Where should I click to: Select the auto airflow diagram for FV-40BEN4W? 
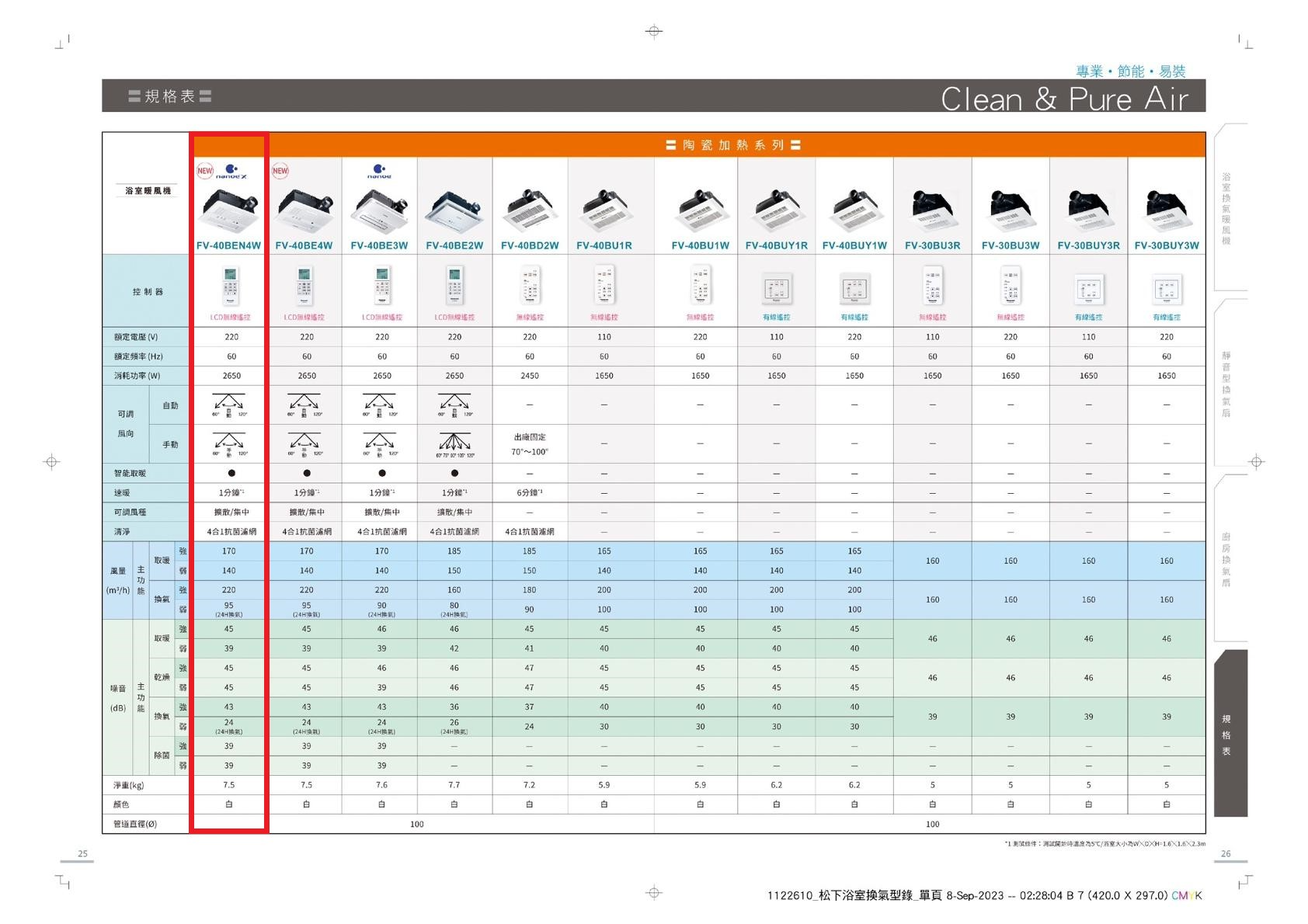[x=228, y=405]
